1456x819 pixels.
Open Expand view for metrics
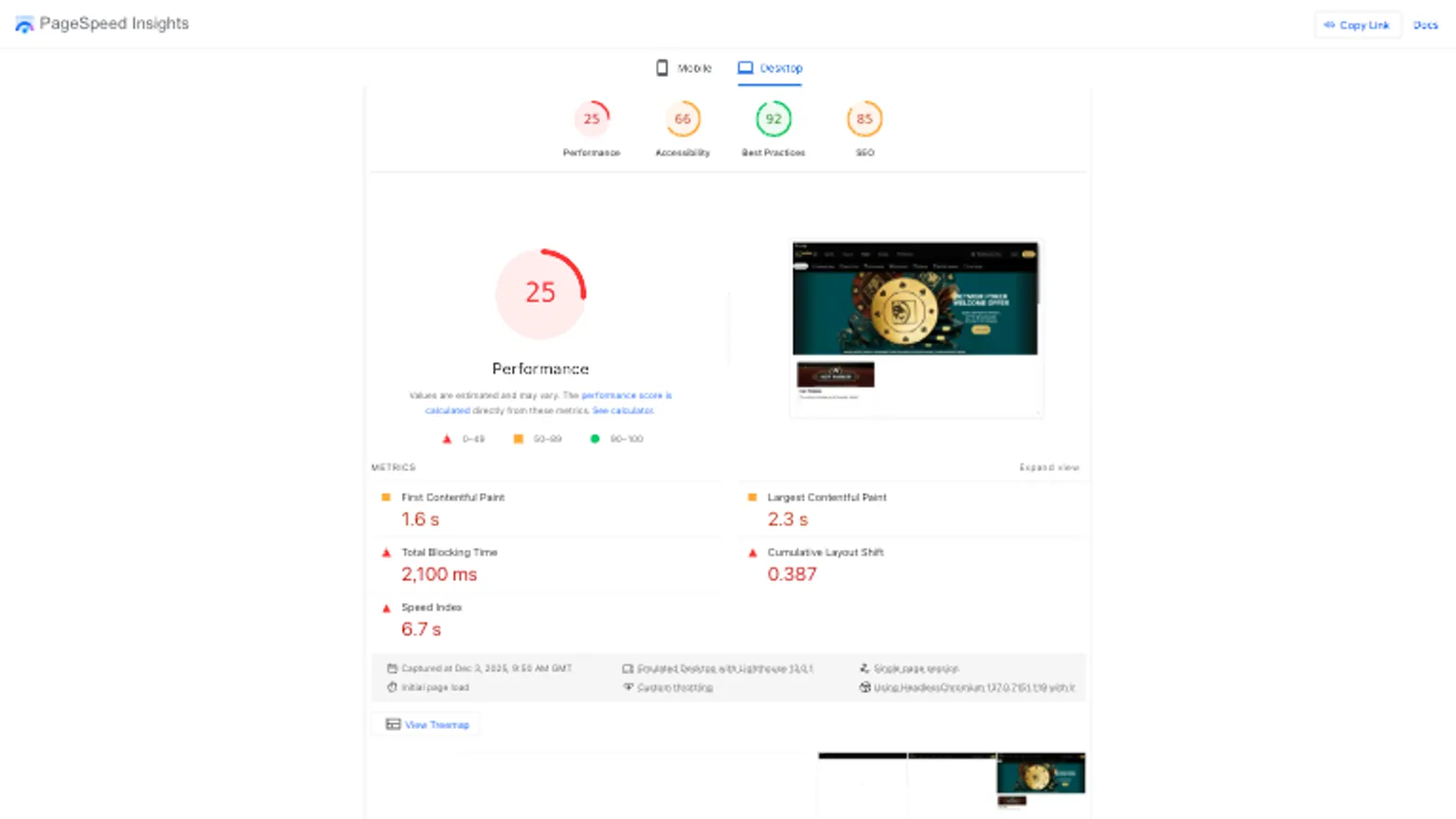click(1048, 466)
